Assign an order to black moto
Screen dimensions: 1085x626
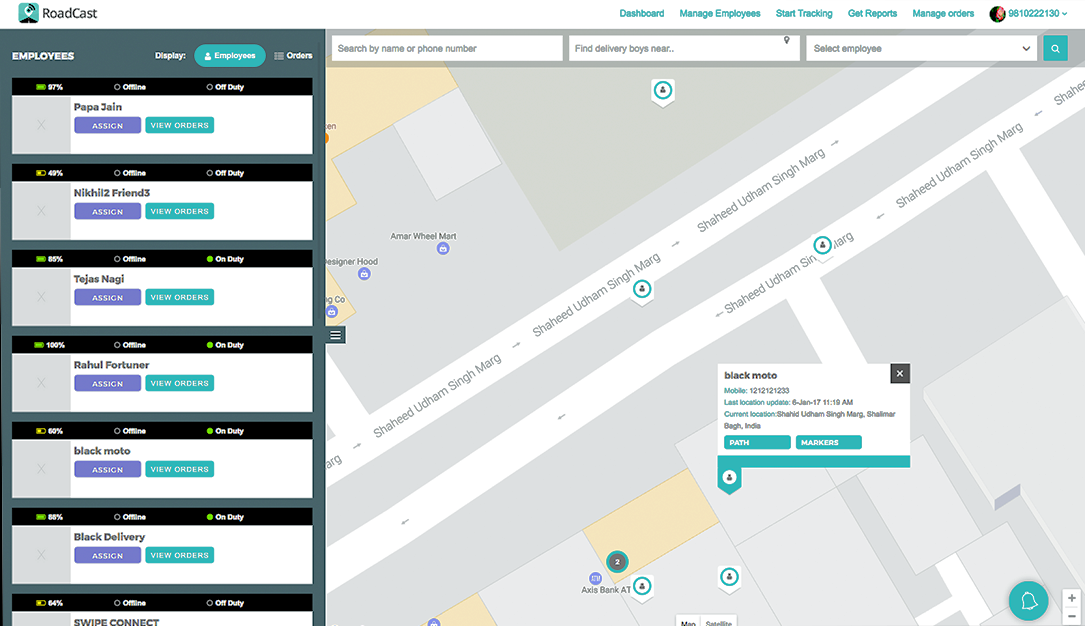tap(107, 469)
